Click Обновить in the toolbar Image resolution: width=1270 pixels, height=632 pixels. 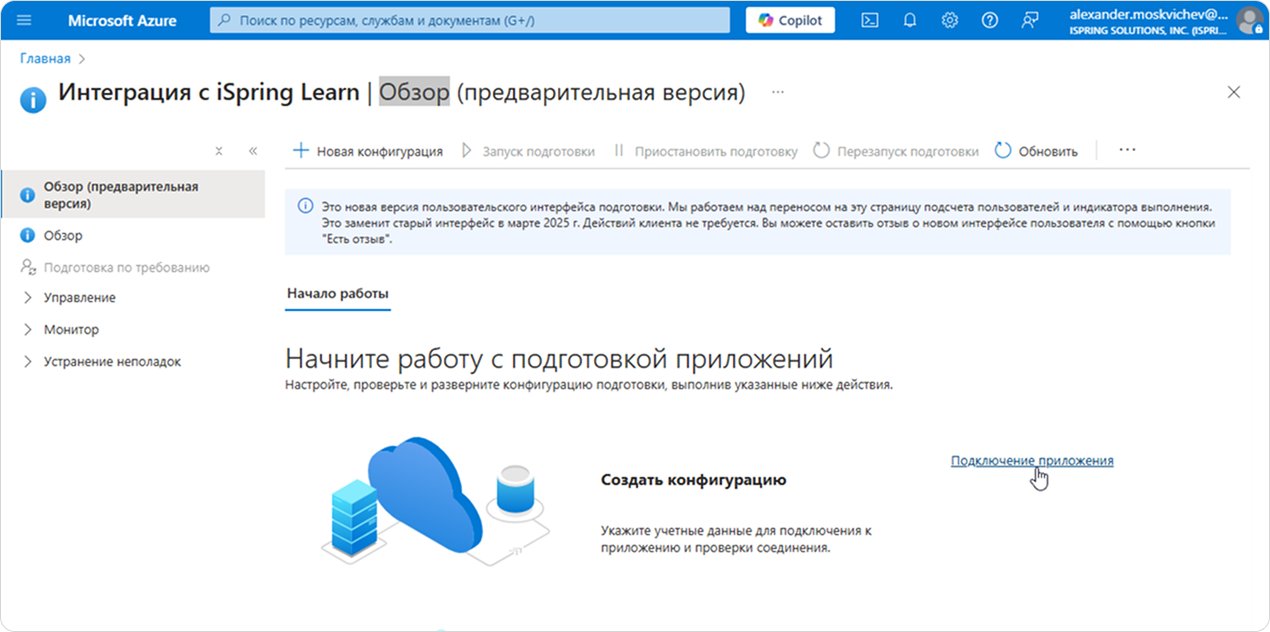1036,151
